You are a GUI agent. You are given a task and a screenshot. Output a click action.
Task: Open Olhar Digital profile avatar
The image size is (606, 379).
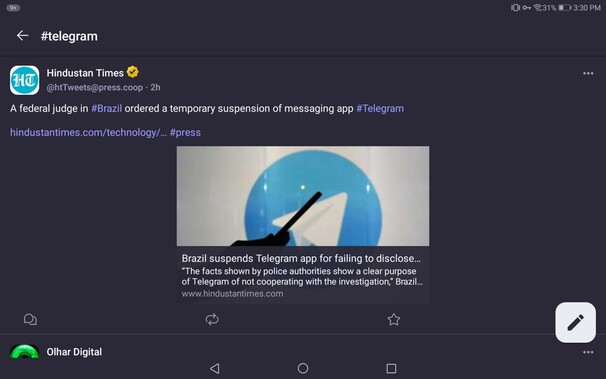tap(24, 352)
